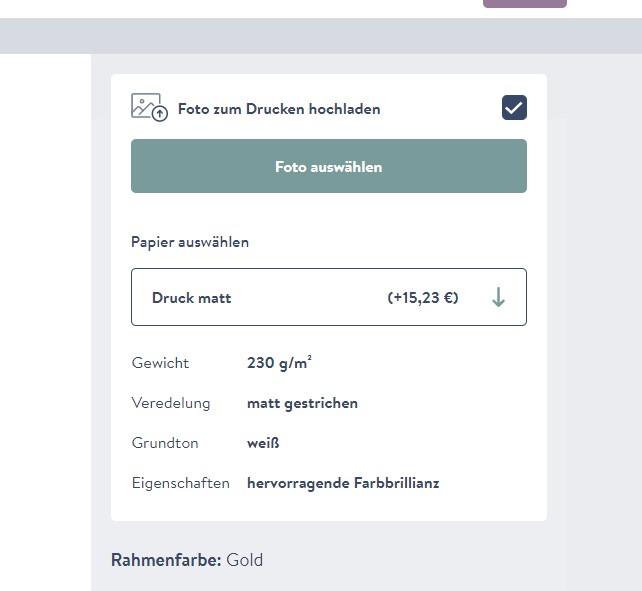Click the Papier auswählen heading
This screenshot has width=642, height=591.
(x=190, y=242)
